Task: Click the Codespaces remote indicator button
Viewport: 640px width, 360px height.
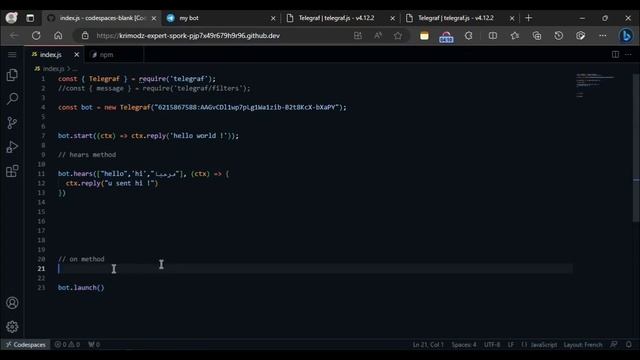Action: tap(25, 344)
